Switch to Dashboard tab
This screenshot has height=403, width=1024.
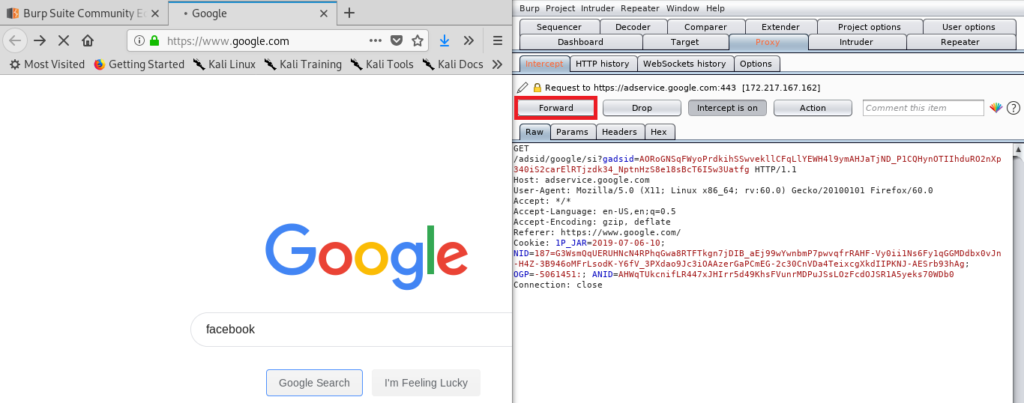tap(581, 42)
